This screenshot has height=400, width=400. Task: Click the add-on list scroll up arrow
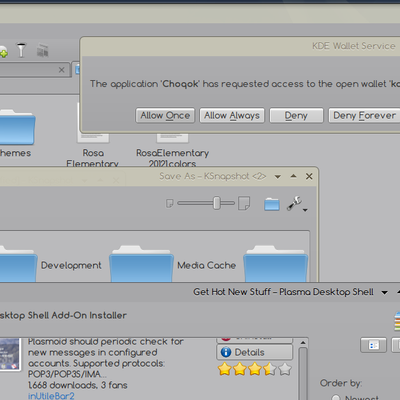pyautogui.click(x=303, y=343)
